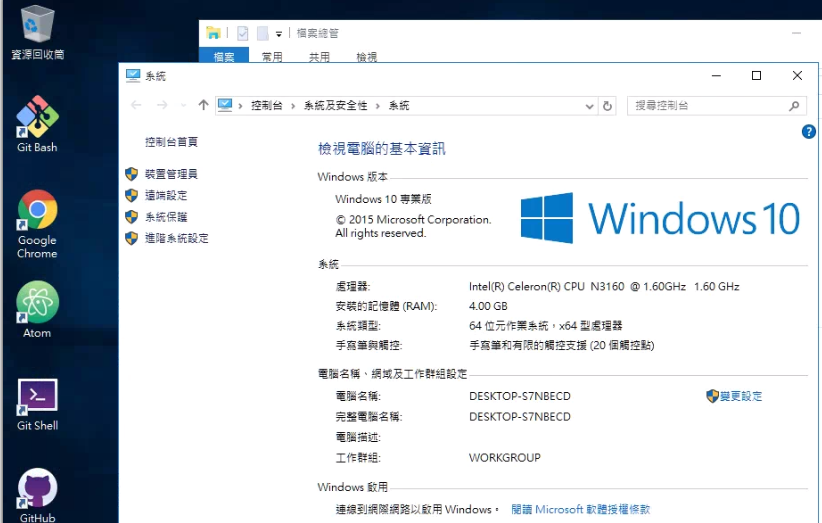Click new folder icon in File Explorer toolbar
The width and height of the screenshot is (822, 523).
click(263, 34)
